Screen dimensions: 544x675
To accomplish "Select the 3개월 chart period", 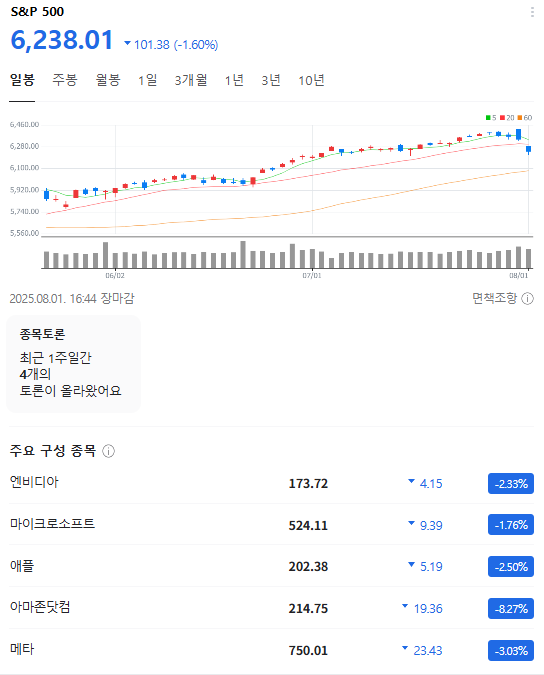I will tap(191, 80).
